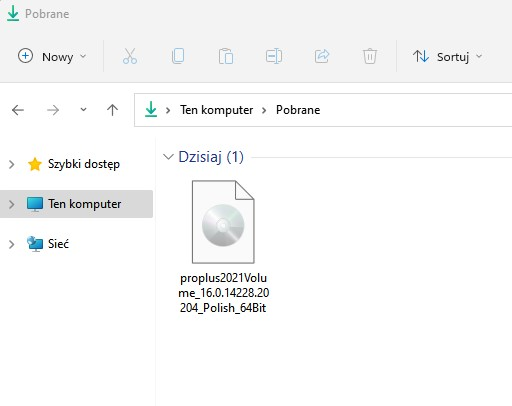
Task: Go forward with the right arrow
Action: tap(53, 110)
